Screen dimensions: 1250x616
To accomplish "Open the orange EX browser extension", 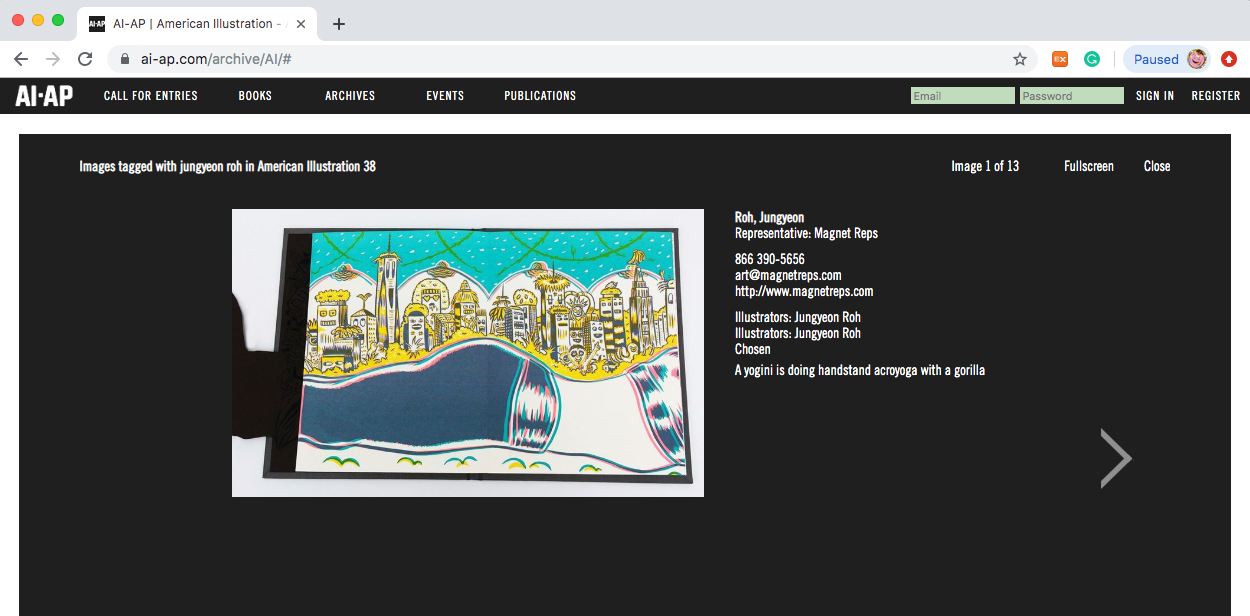I will (1060, 59).
